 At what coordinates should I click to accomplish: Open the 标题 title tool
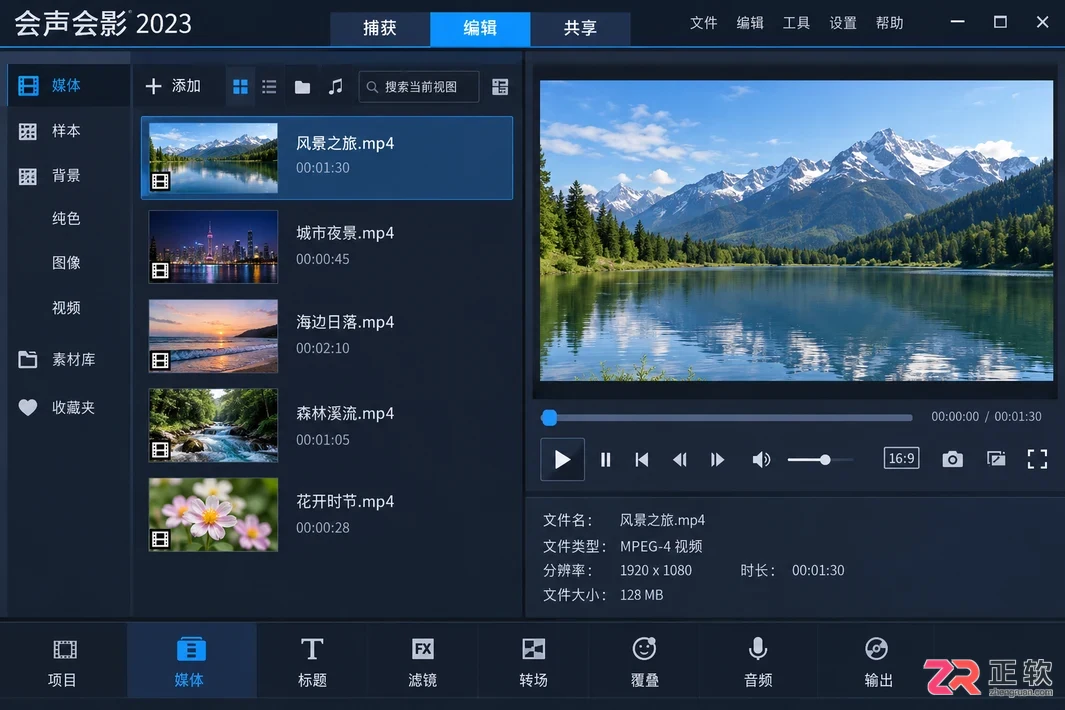point(312,661)
